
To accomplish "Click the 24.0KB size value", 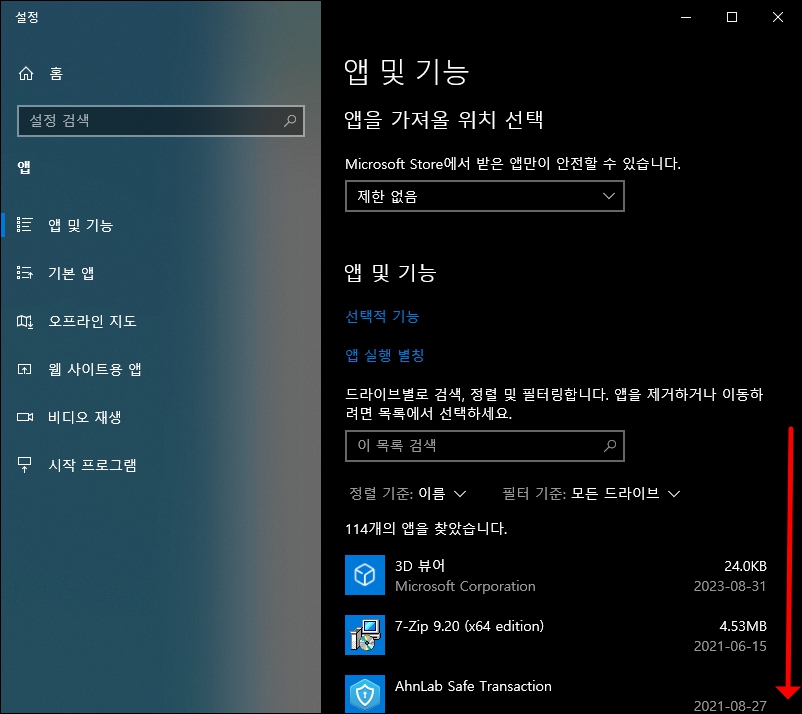I will (x=745, y=566).
